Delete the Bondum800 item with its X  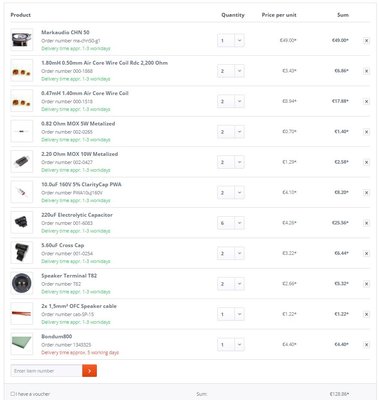tap(366, 345)
